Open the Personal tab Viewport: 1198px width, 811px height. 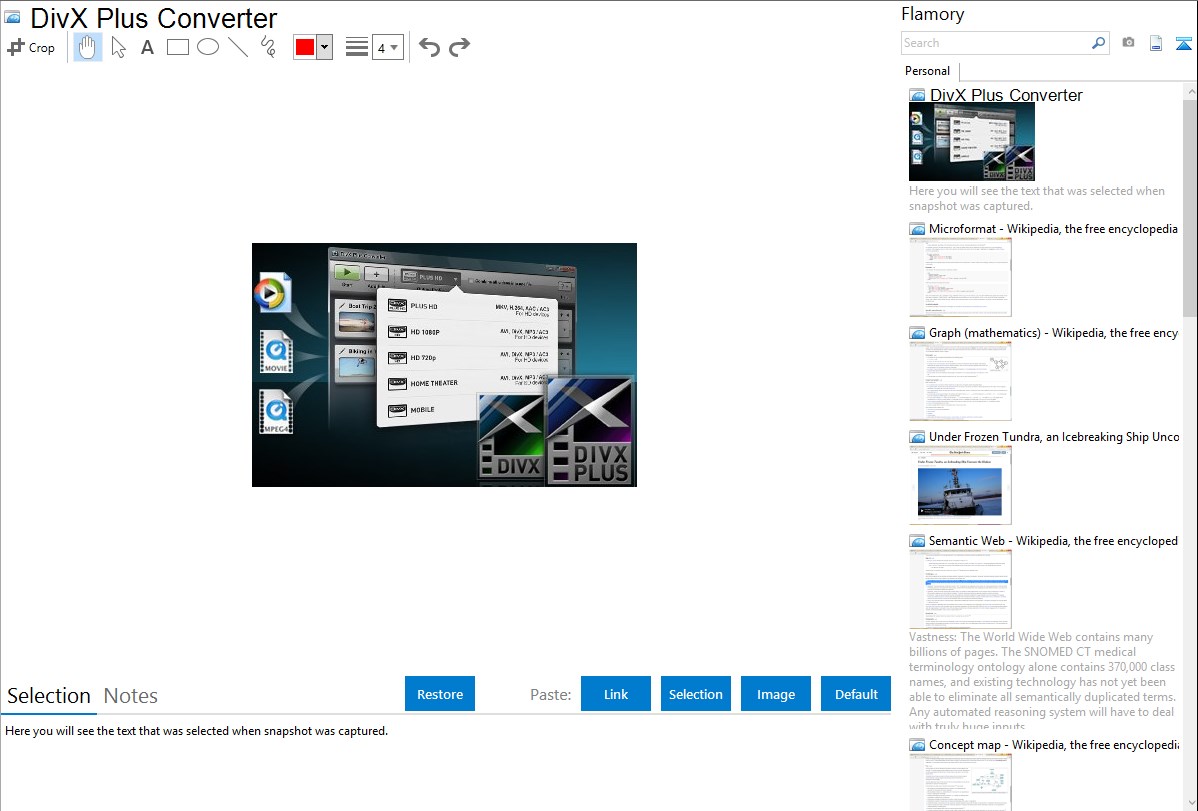[928, 71]
